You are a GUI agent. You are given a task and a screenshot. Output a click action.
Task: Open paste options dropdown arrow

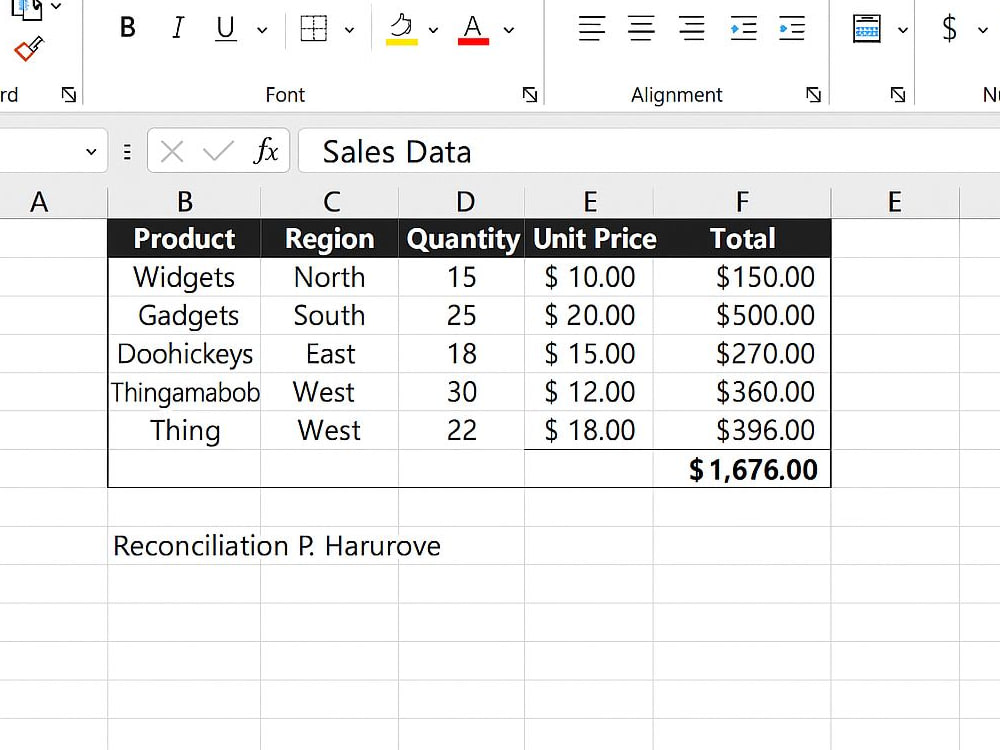56,6
